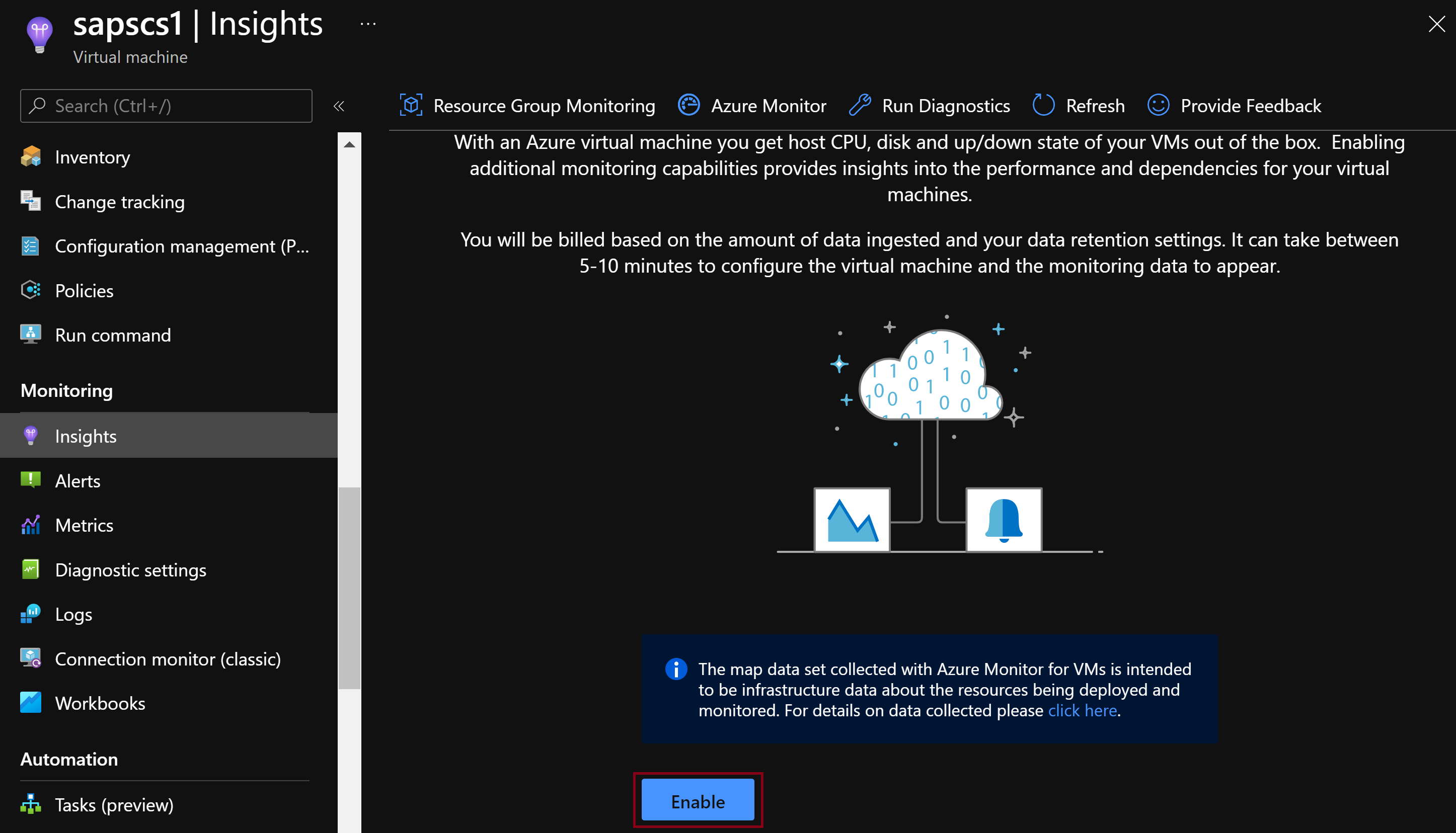1456x833 pixels.
Task: Close the Insights blade with X
Action: [x=1436, y=24]
